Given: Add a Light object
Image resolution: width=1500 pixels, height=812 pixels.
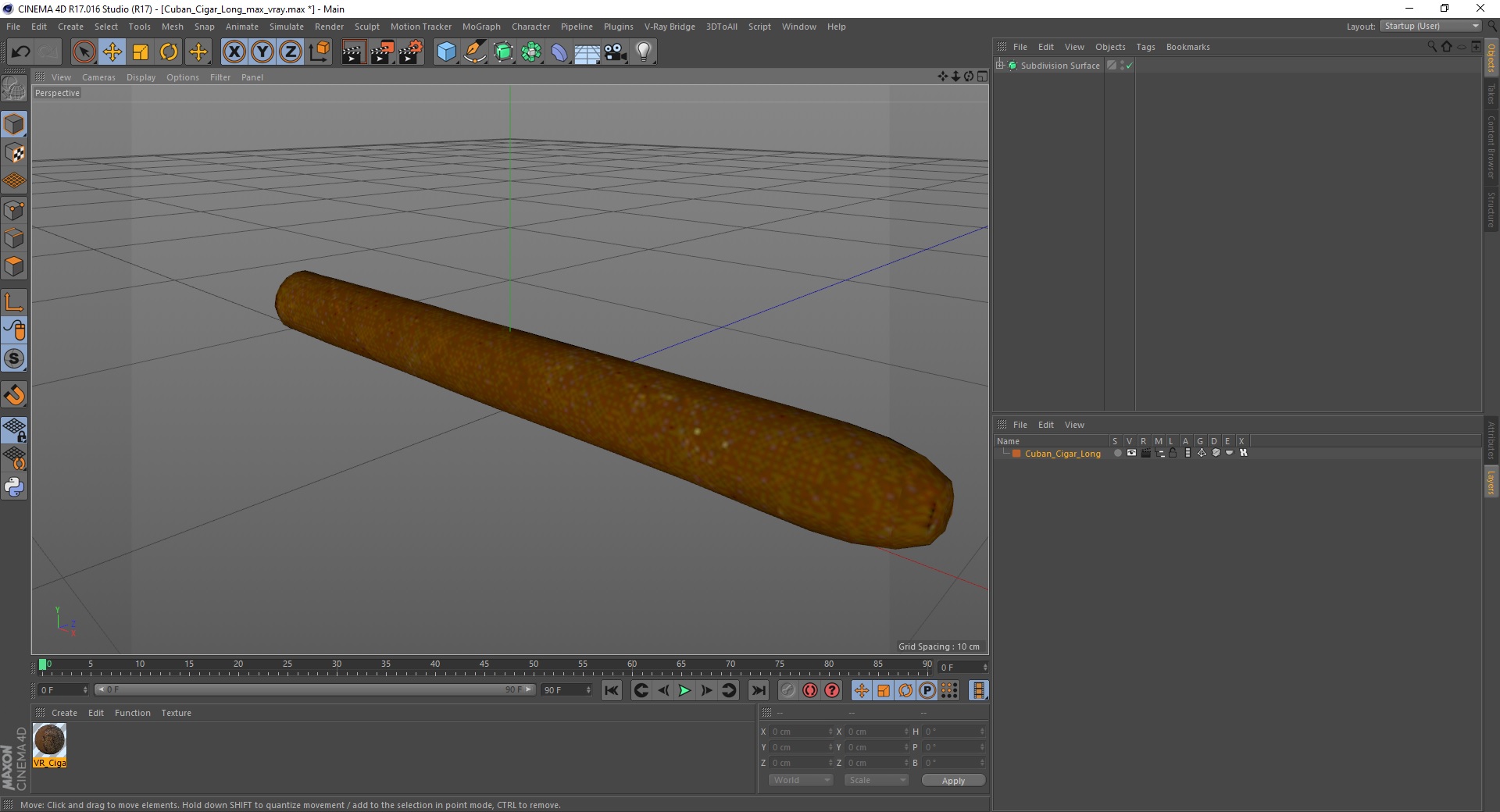Looking at the screenshot, I should click(644, 52).
